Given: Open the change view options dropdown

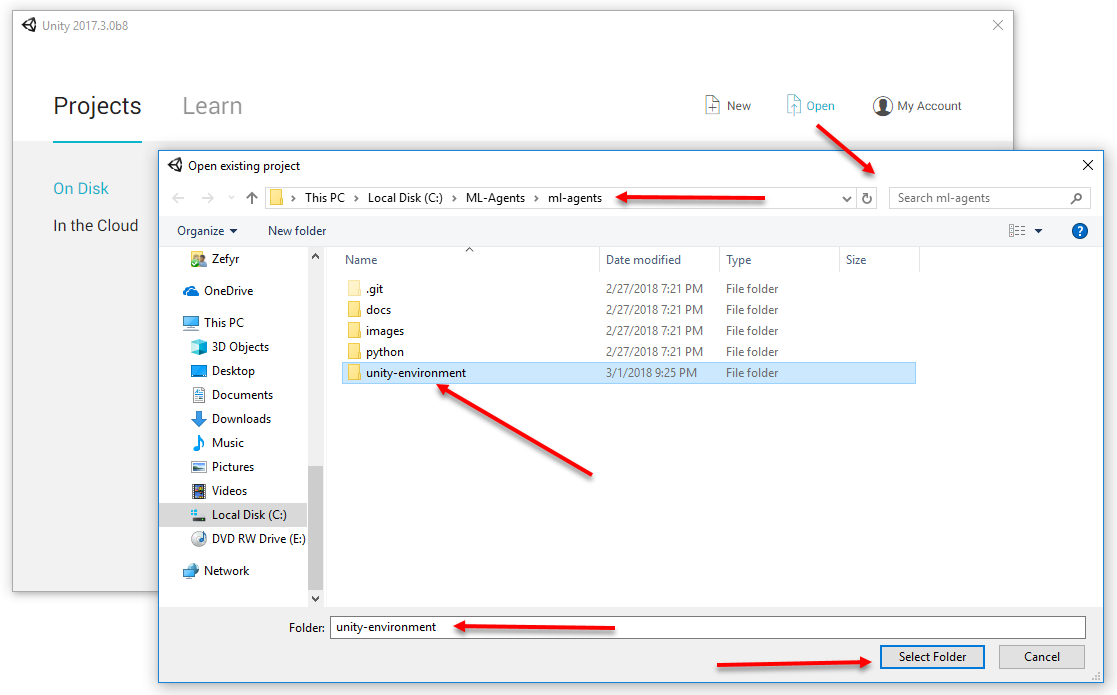Looking at the screenshot, I should pyautogui.click(x=1037, y=231).
